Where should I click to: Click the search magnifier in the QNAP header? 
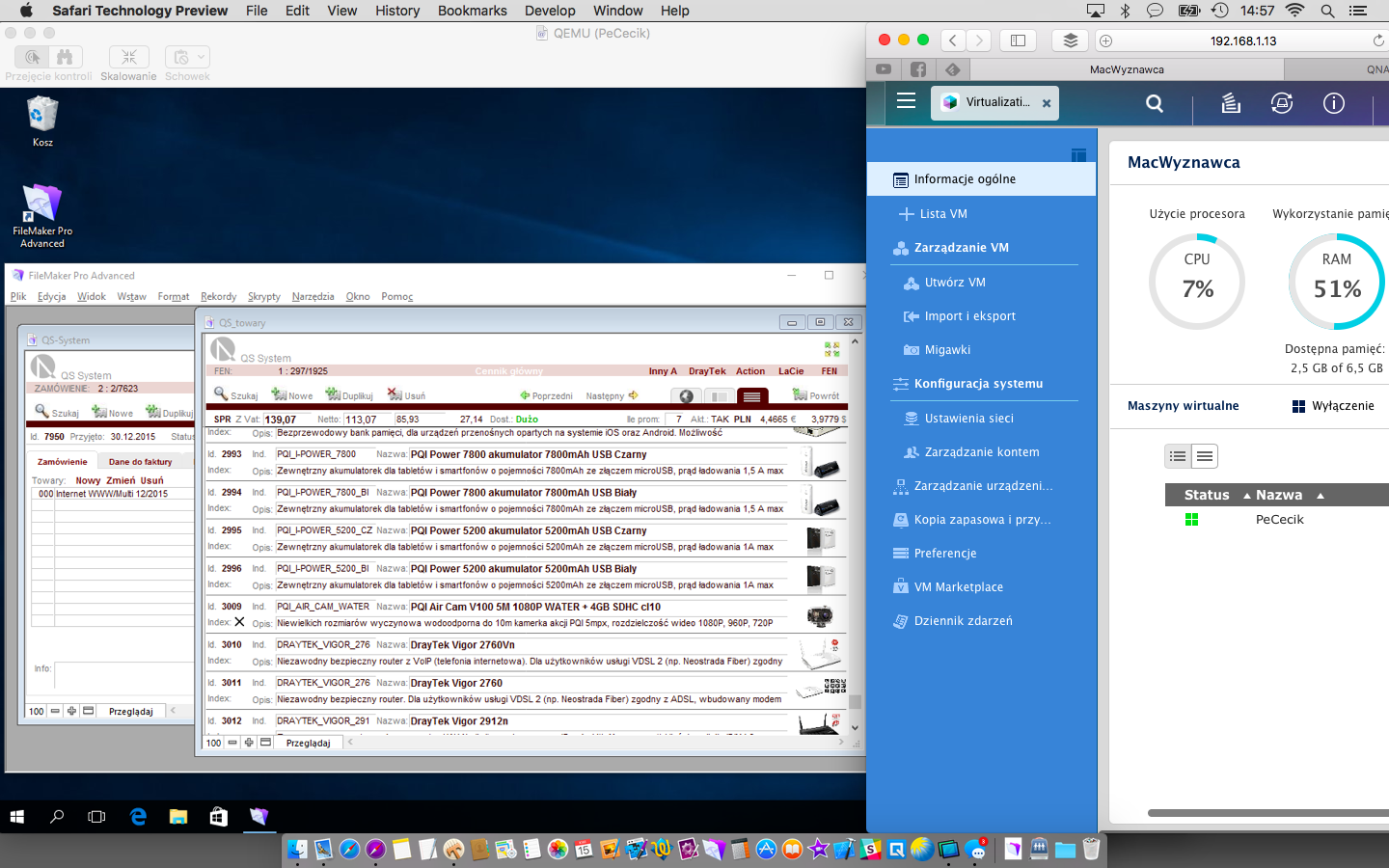pyautogui.click(x=1155, y=103)
